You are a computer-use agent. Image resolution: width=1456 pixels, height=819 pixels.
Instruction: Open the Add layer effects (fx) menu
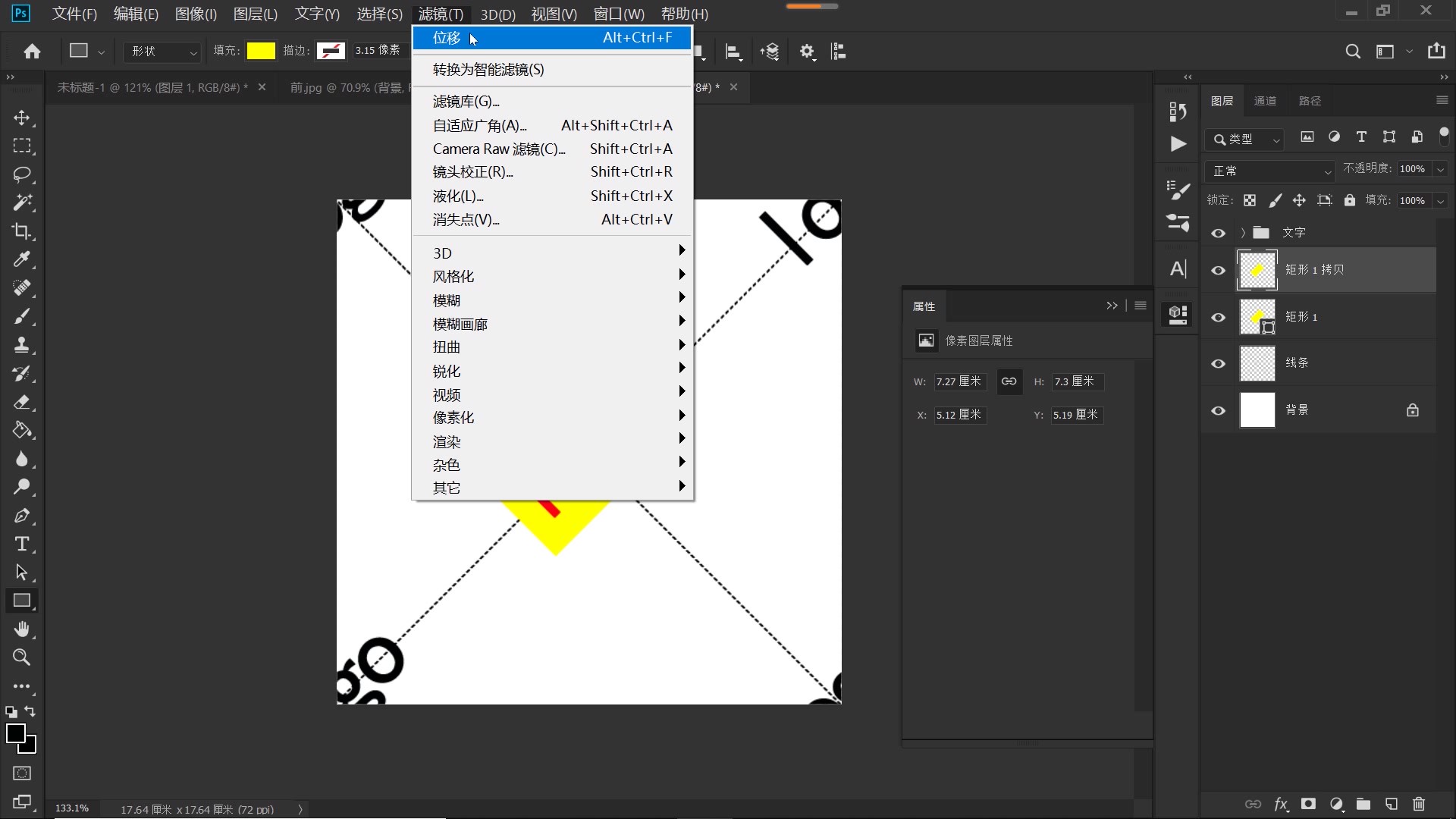pos(1281,805)
